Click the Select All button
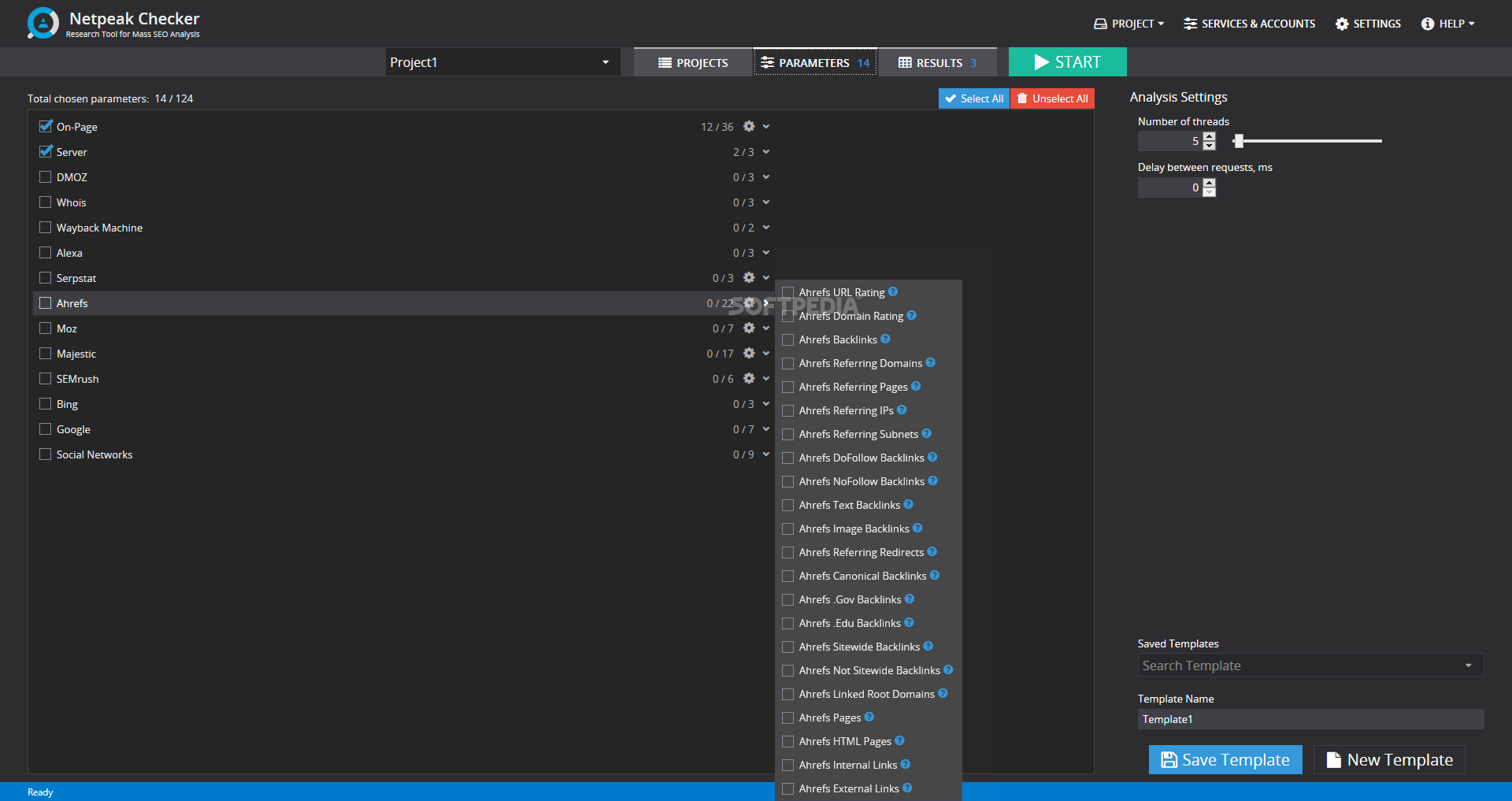The height and width of the screenshot is (801, 1512). [974, 98]
